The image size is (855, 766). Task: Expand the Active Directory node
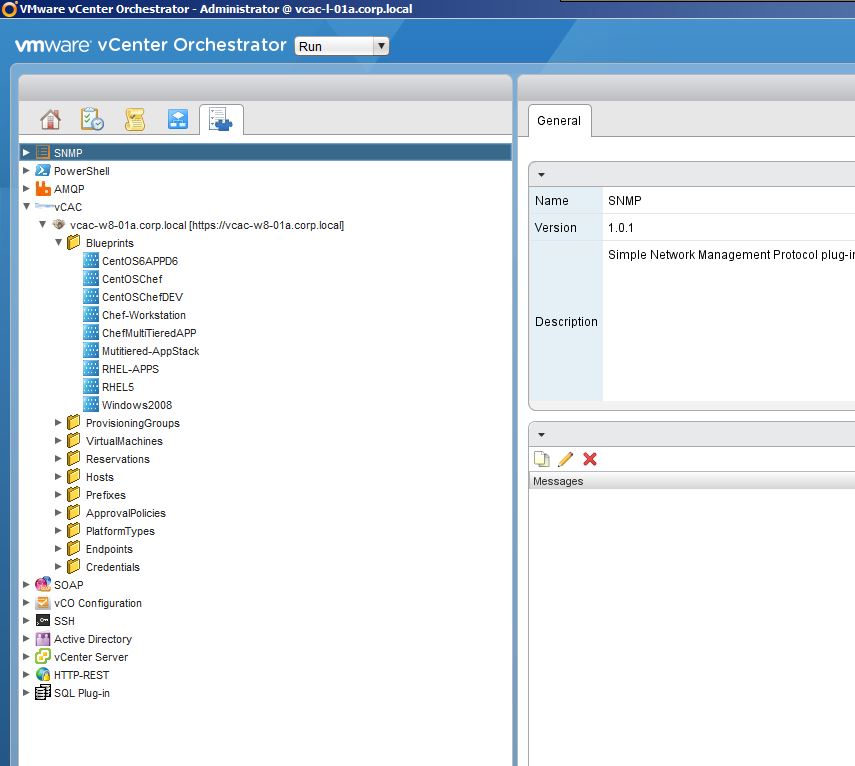(x=26, y=638)
